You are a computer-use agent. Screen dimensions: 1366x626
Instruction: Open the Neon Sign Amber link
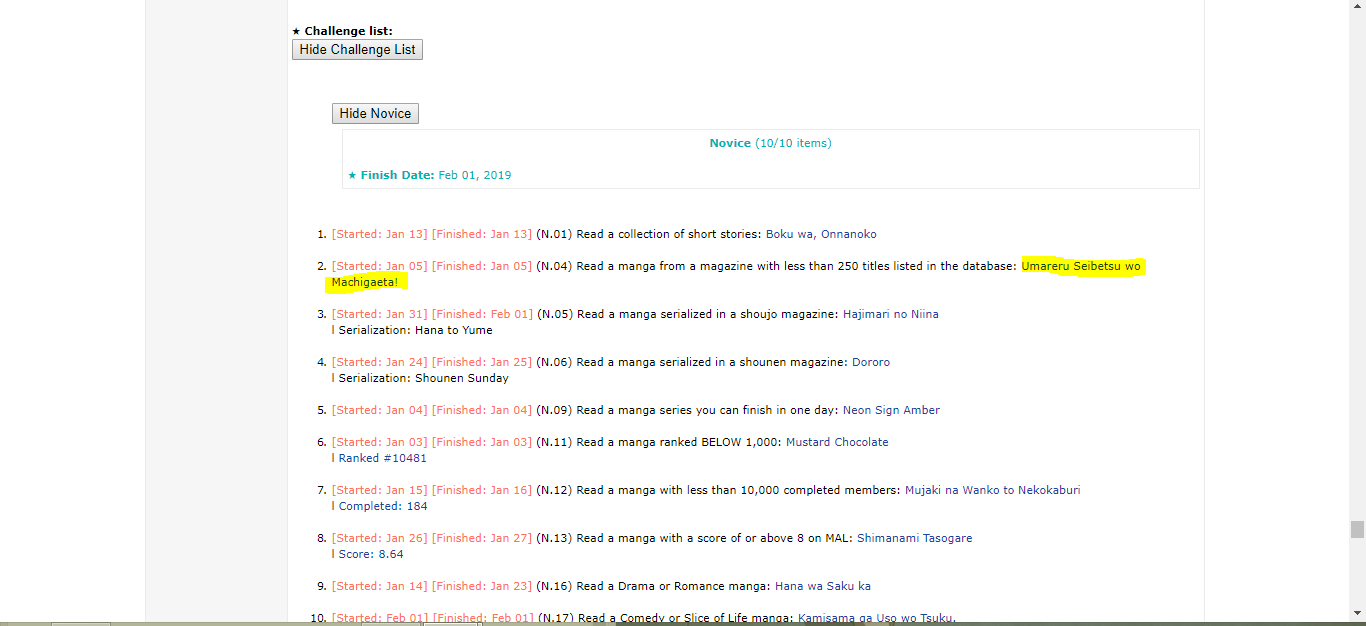click(890, 410)
